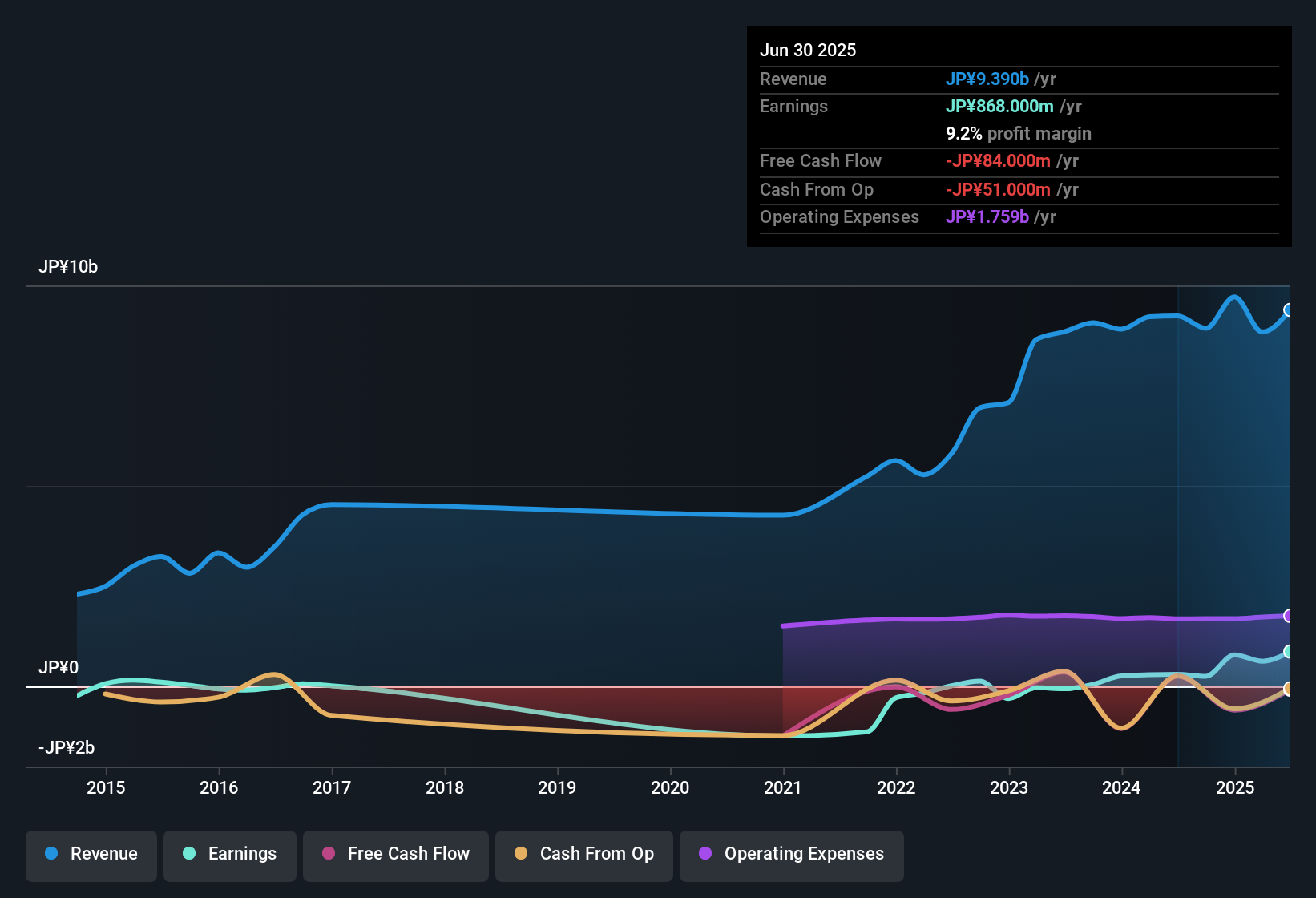Click the JP¥10b y-axis label

(x=68, y=267)
